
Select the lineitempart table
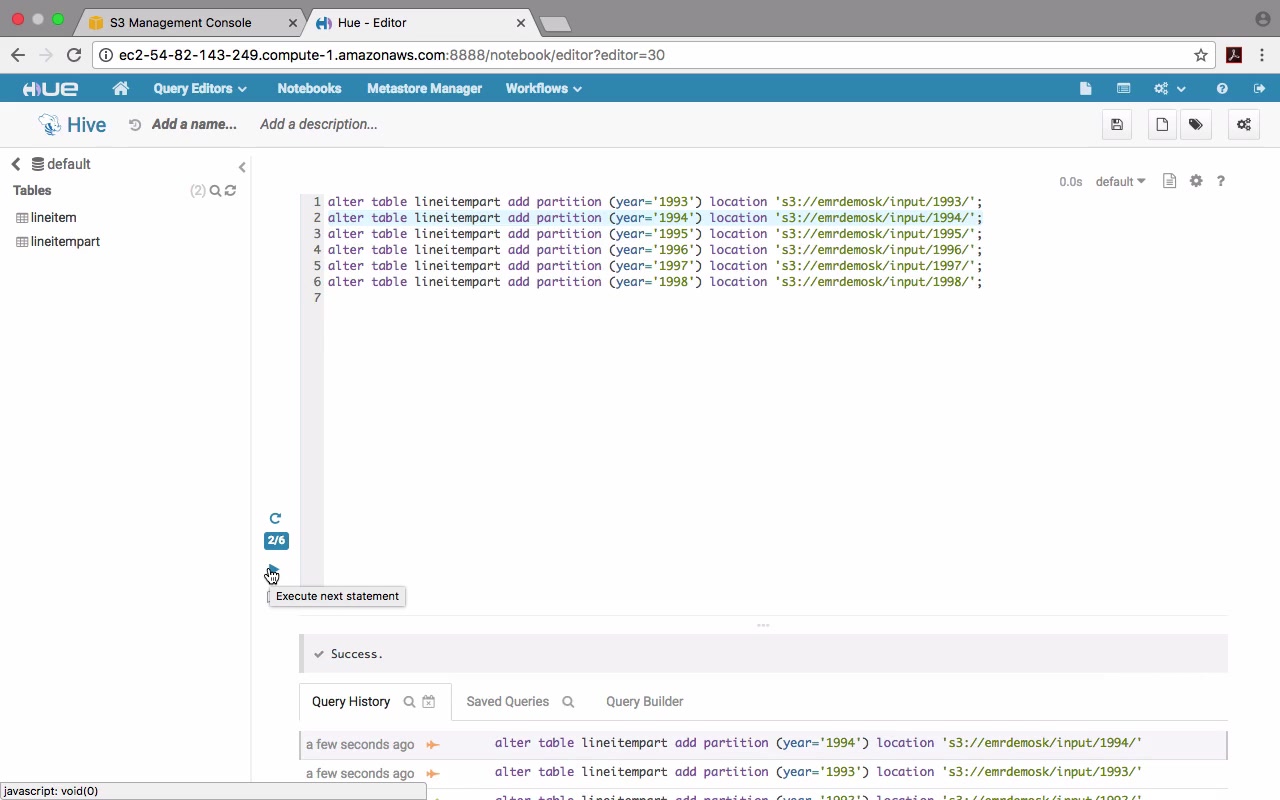click(x=65, y=242)
